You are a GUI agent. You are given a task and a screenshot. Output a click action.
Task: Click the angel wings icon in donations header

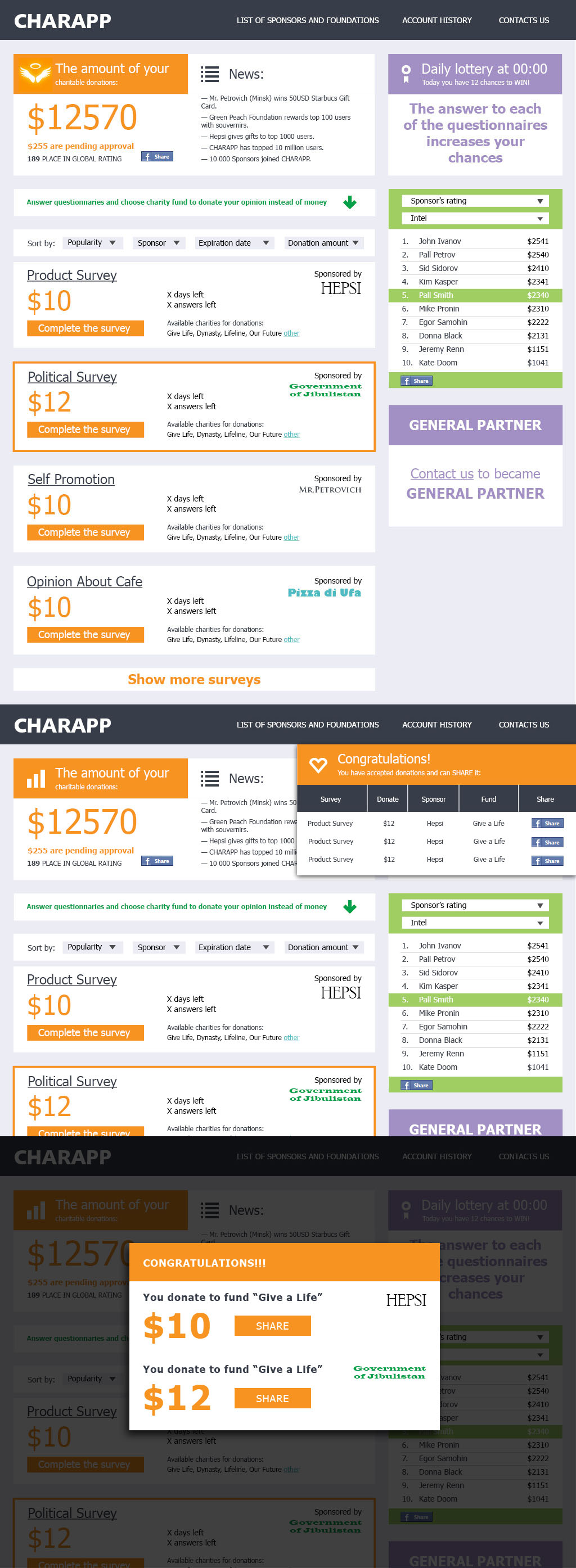click(x=35, y=74)
